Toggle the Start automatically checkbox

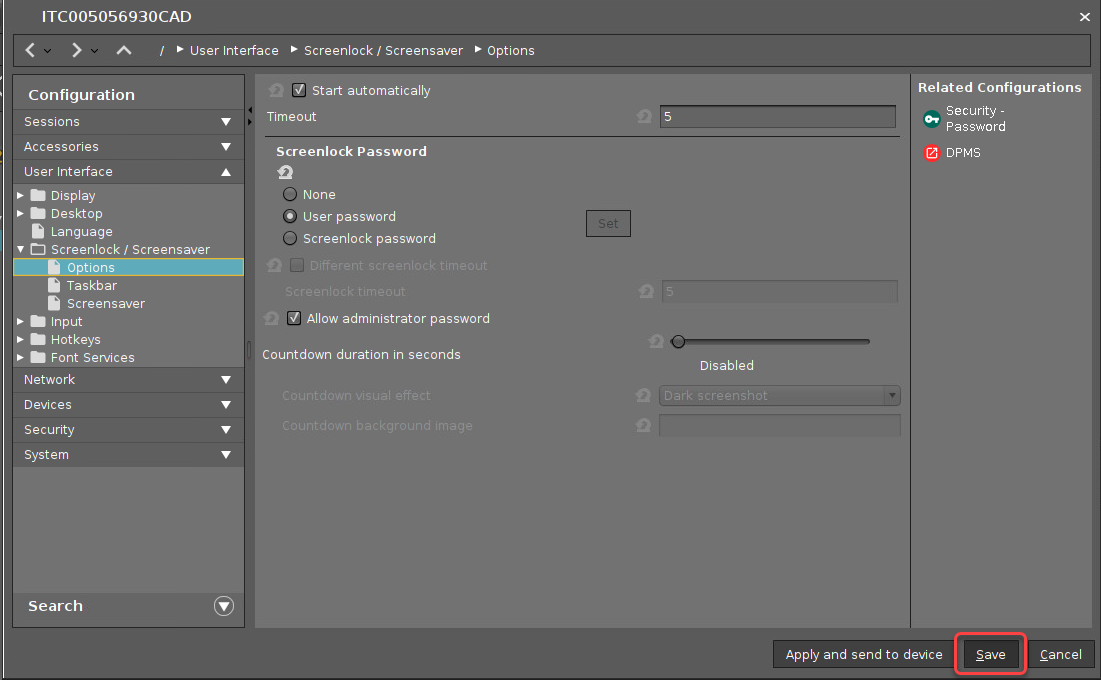pyautogui.click(x=299, y=90)
